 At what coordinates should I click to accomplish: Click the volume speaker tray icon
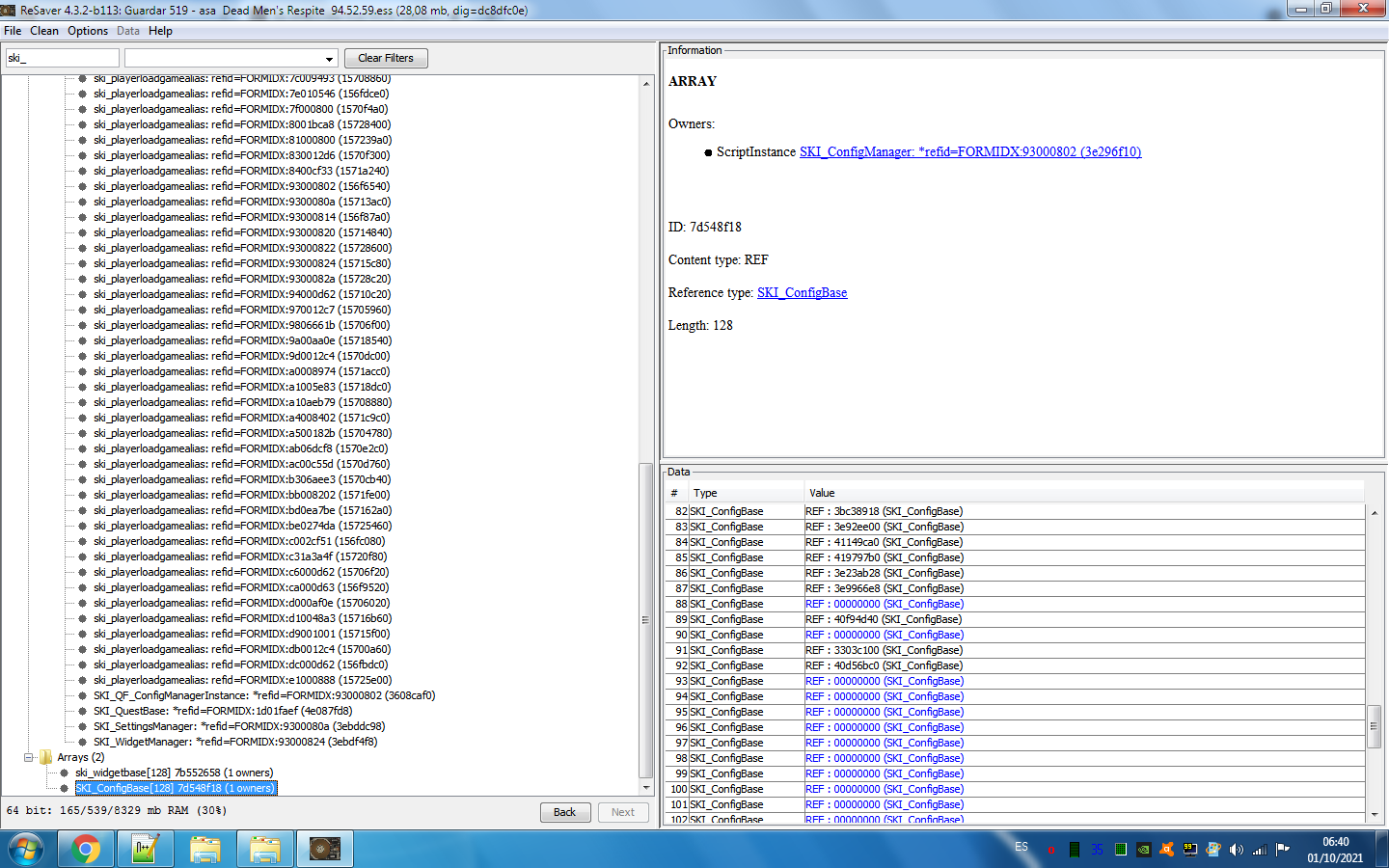pos(1237,850)
